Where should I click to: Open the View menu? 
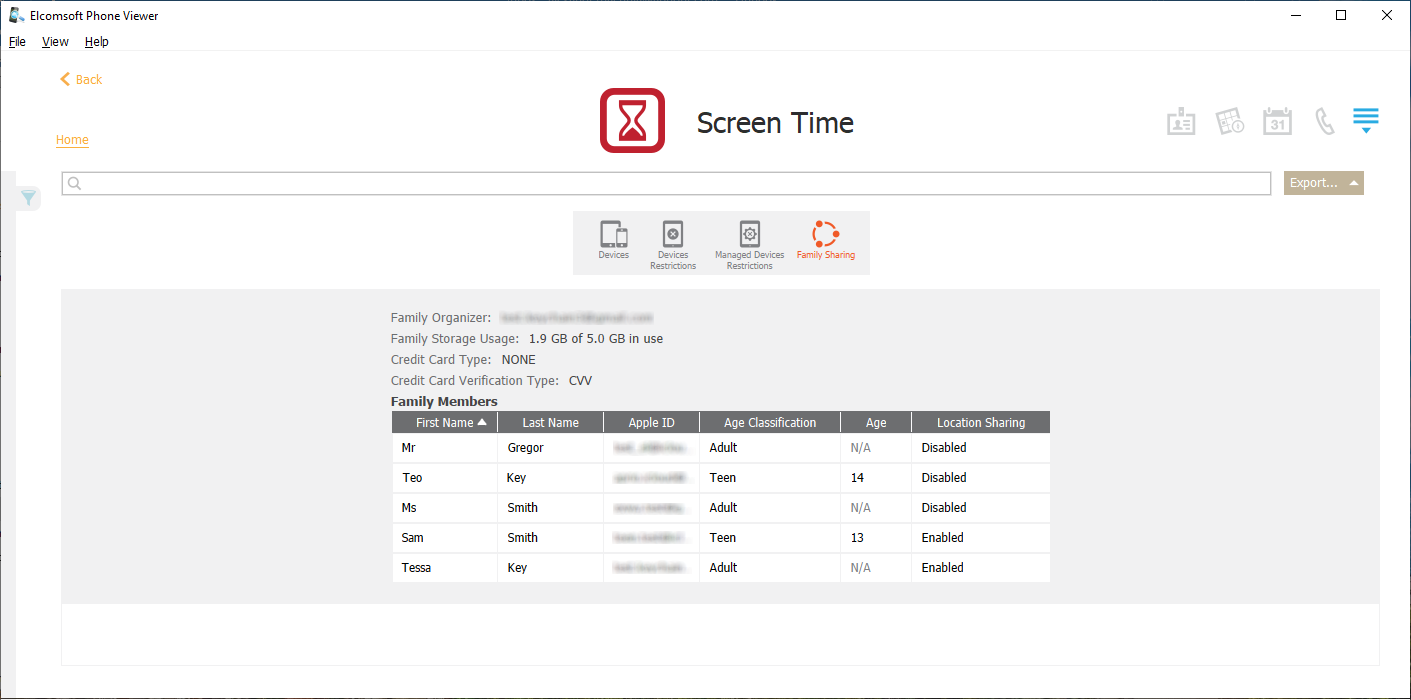(x=55, y=42)
